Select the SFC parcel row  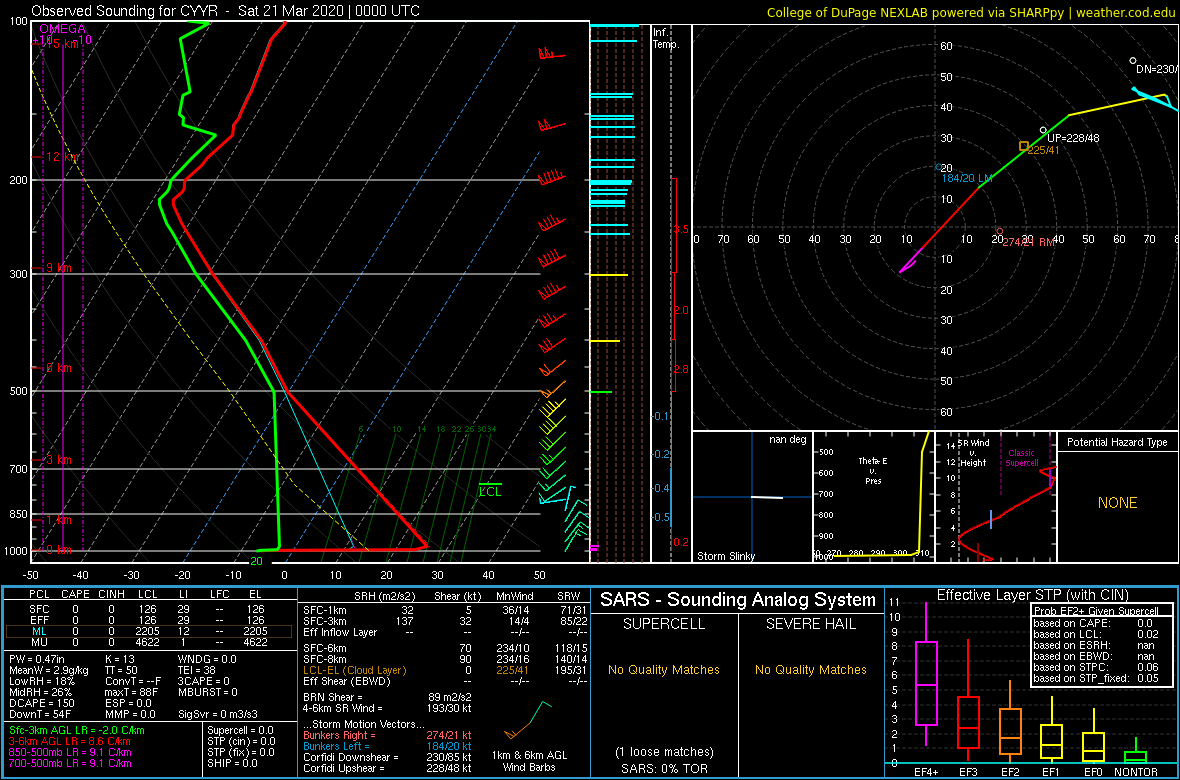pyautogui.click(x=149, y=608)
